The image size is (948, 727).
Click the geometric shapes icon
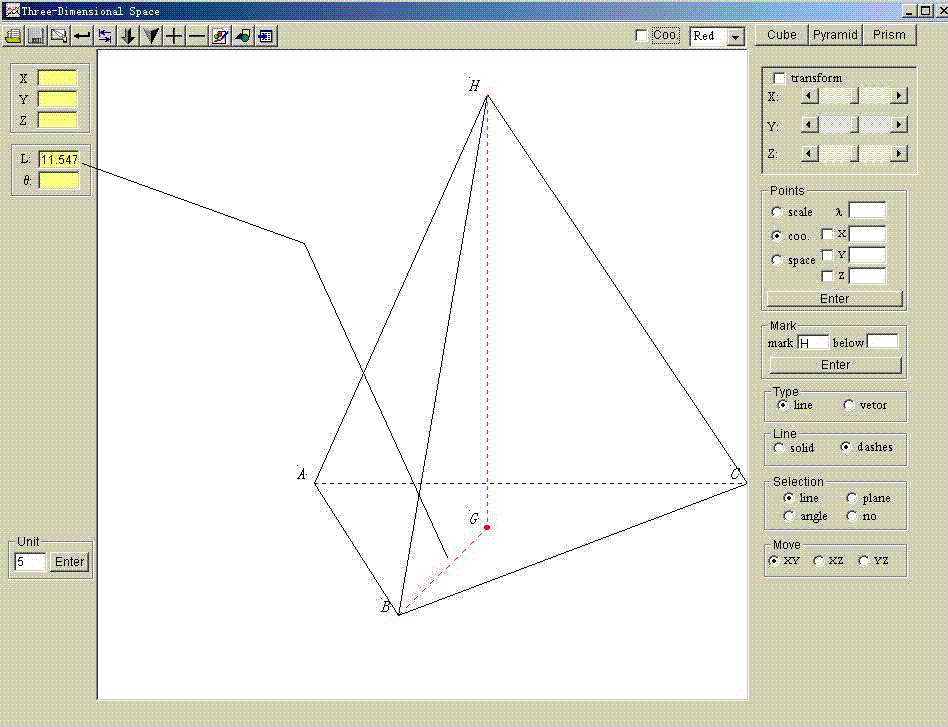pyautogui.click(x=243, y=36)
